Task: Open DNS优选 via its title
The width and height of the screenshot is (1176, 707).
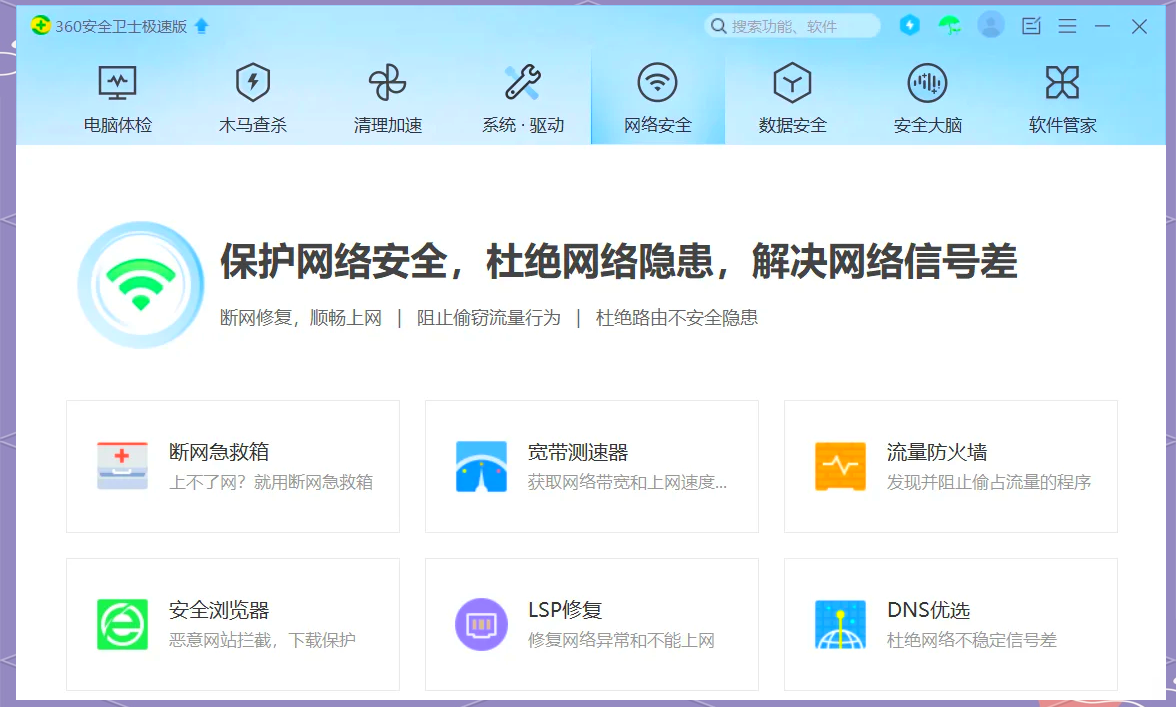Action: (x=928, y=610)
